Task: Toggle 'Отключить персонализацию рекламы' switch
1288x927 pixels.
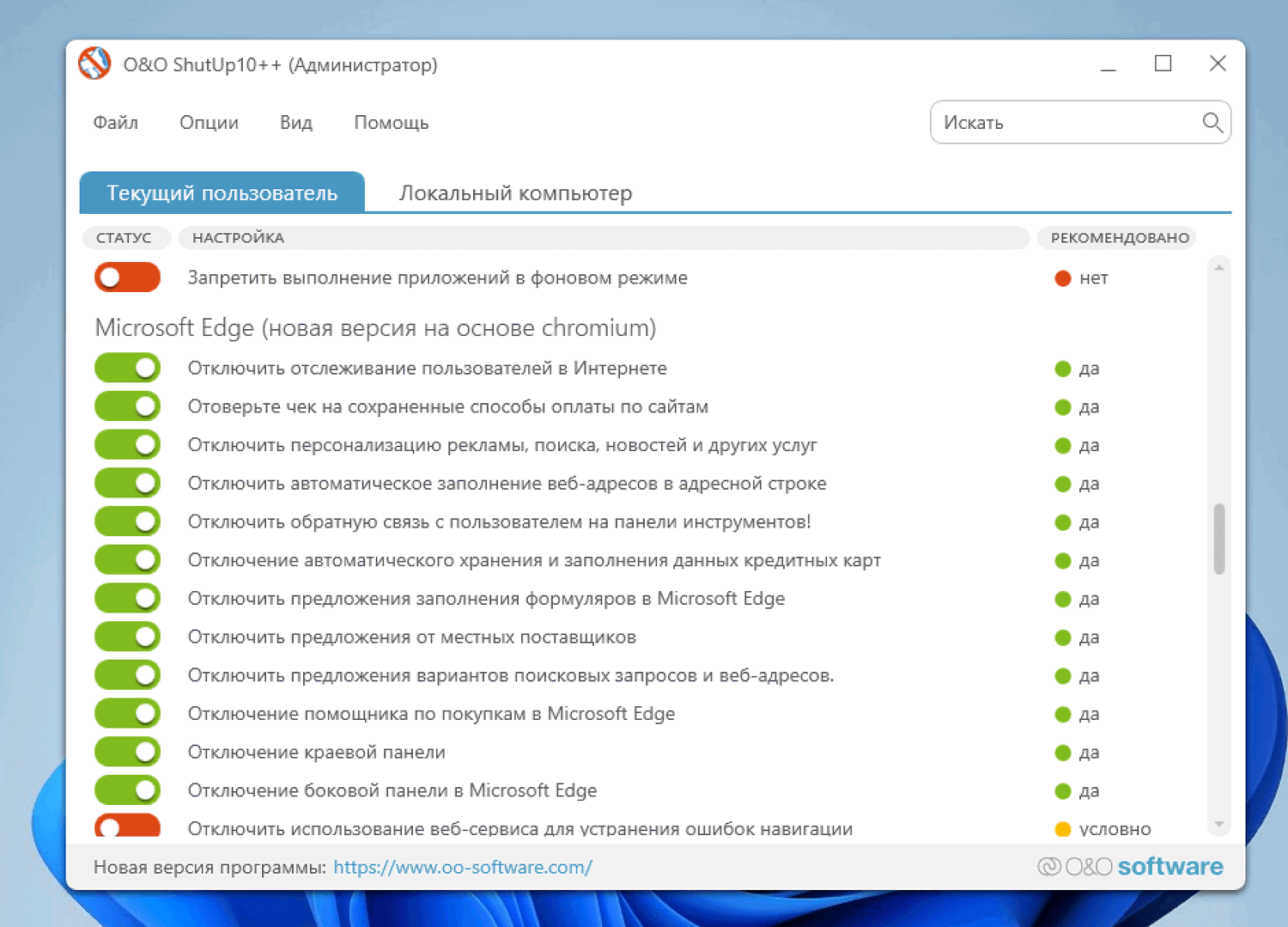Action: coord(127,445)
